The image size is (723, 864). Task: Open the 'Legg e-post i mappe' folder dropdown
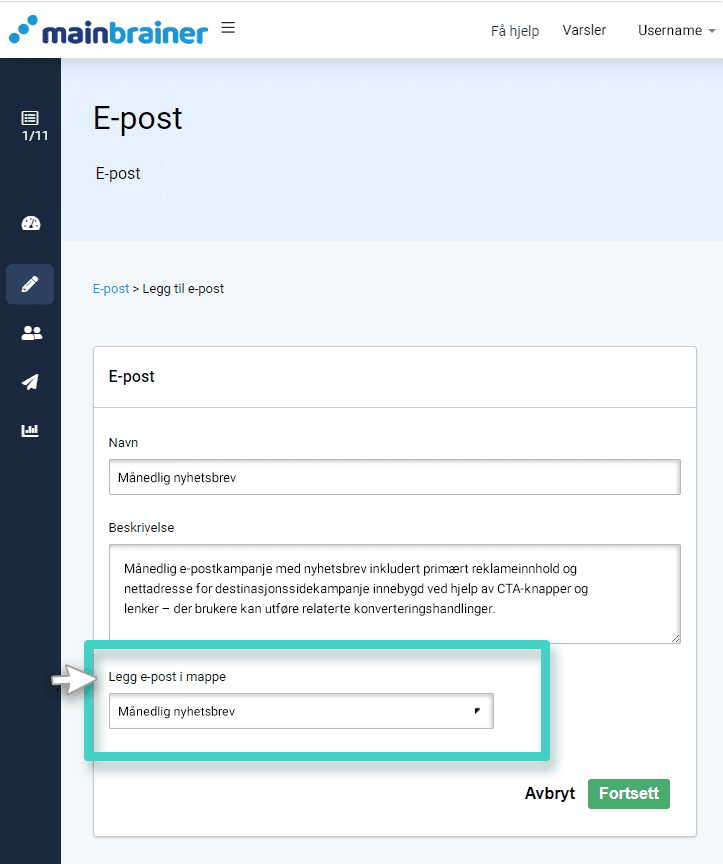coord(300,712)
